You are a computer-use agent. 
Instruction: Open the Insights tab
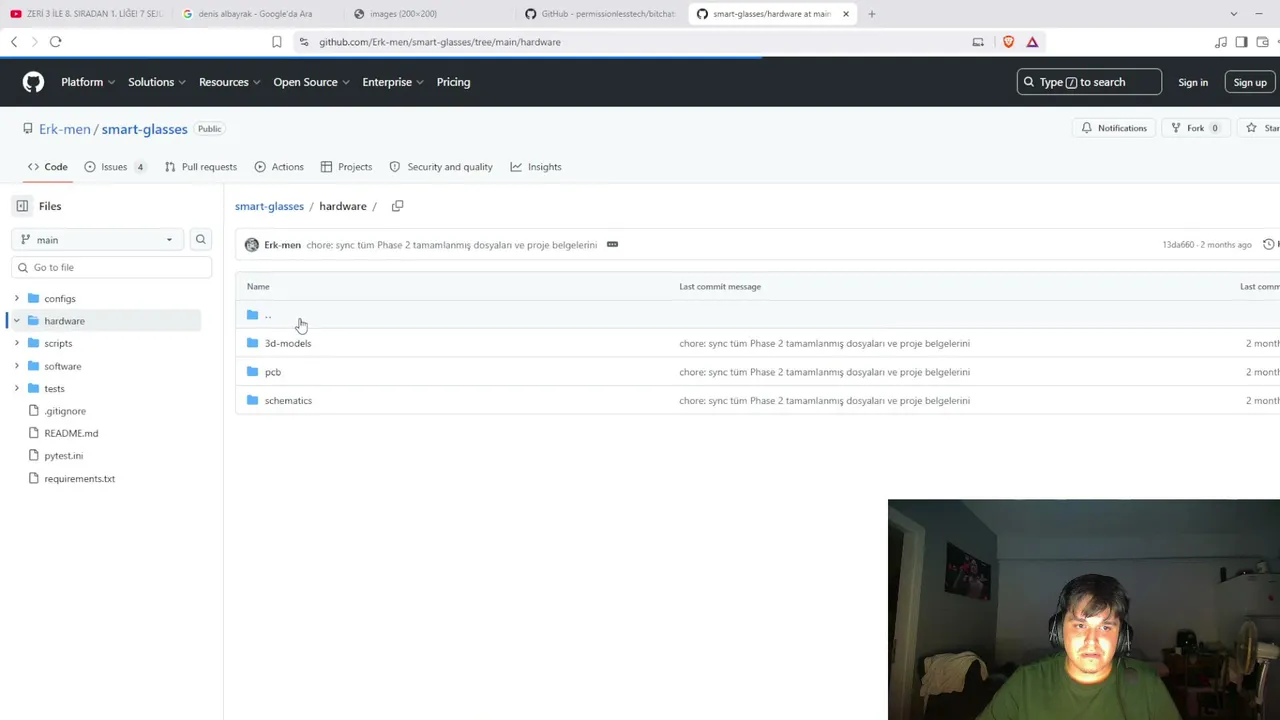click(536, 167)
